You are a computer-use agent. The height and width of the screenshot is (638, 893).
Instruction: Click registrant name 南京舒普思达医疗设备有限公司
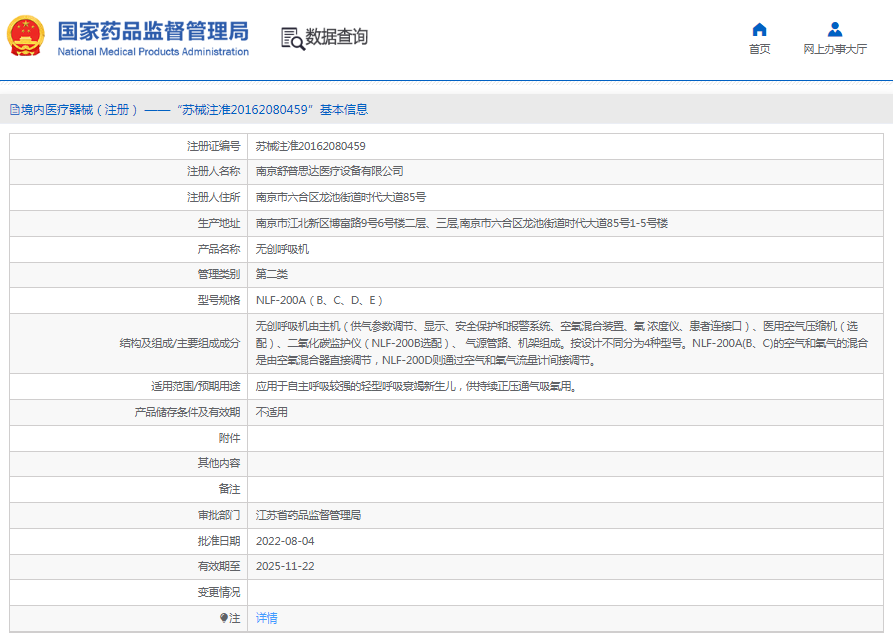pos(330,172)
